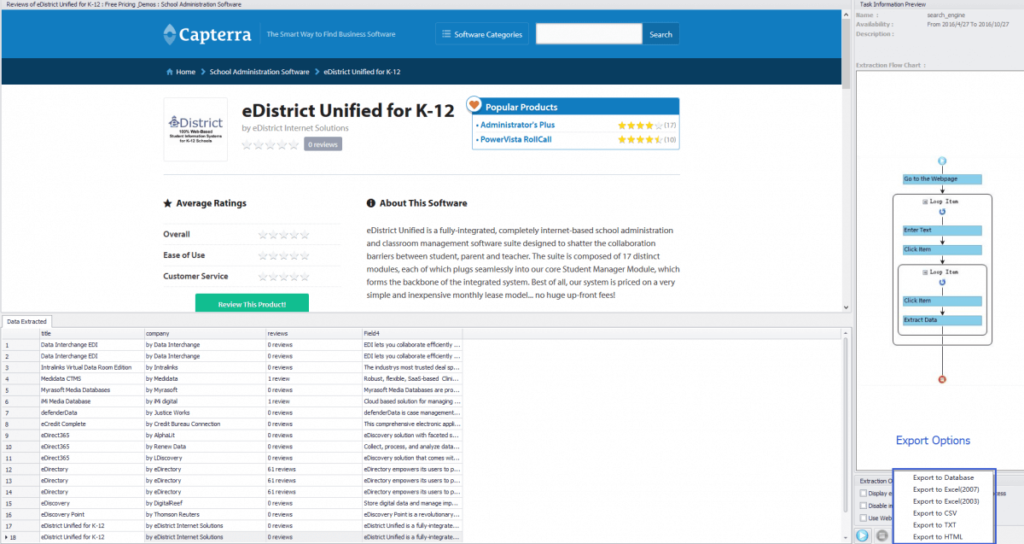Select Export to CSV
Viewport: 1024px width, 544px height.
(935, 513)
